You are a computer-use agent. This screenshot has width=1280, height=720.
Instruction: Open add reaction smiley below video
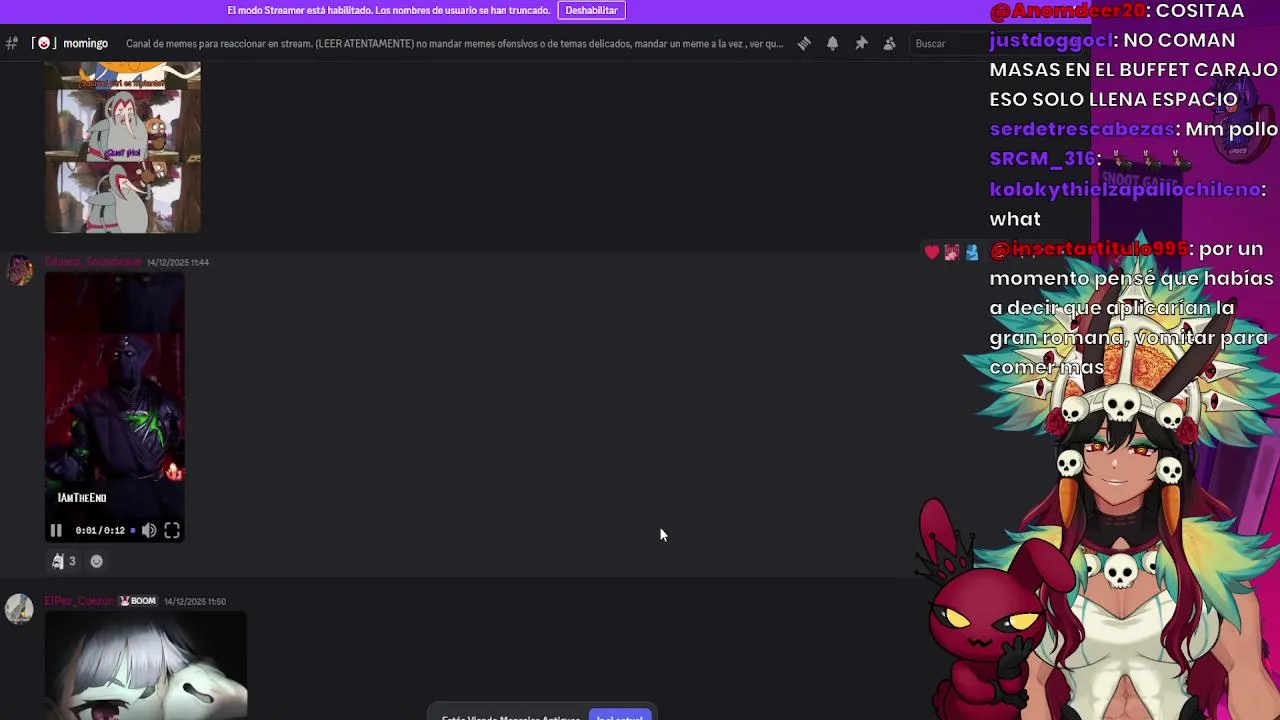click(97, 561)
